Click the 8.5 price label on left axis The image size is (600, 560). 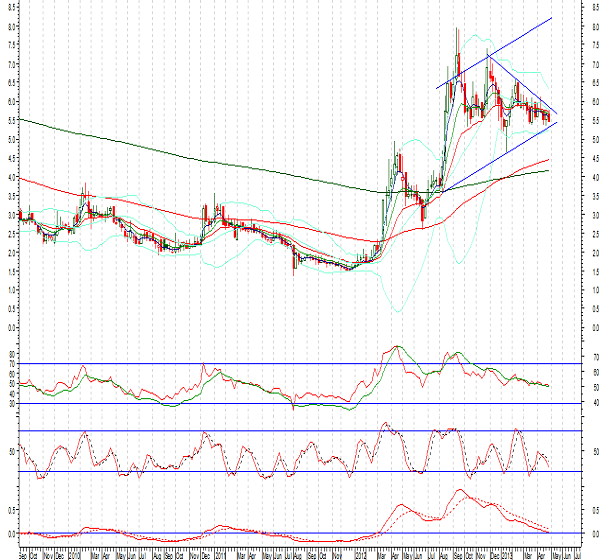click(x=11, y=7)
